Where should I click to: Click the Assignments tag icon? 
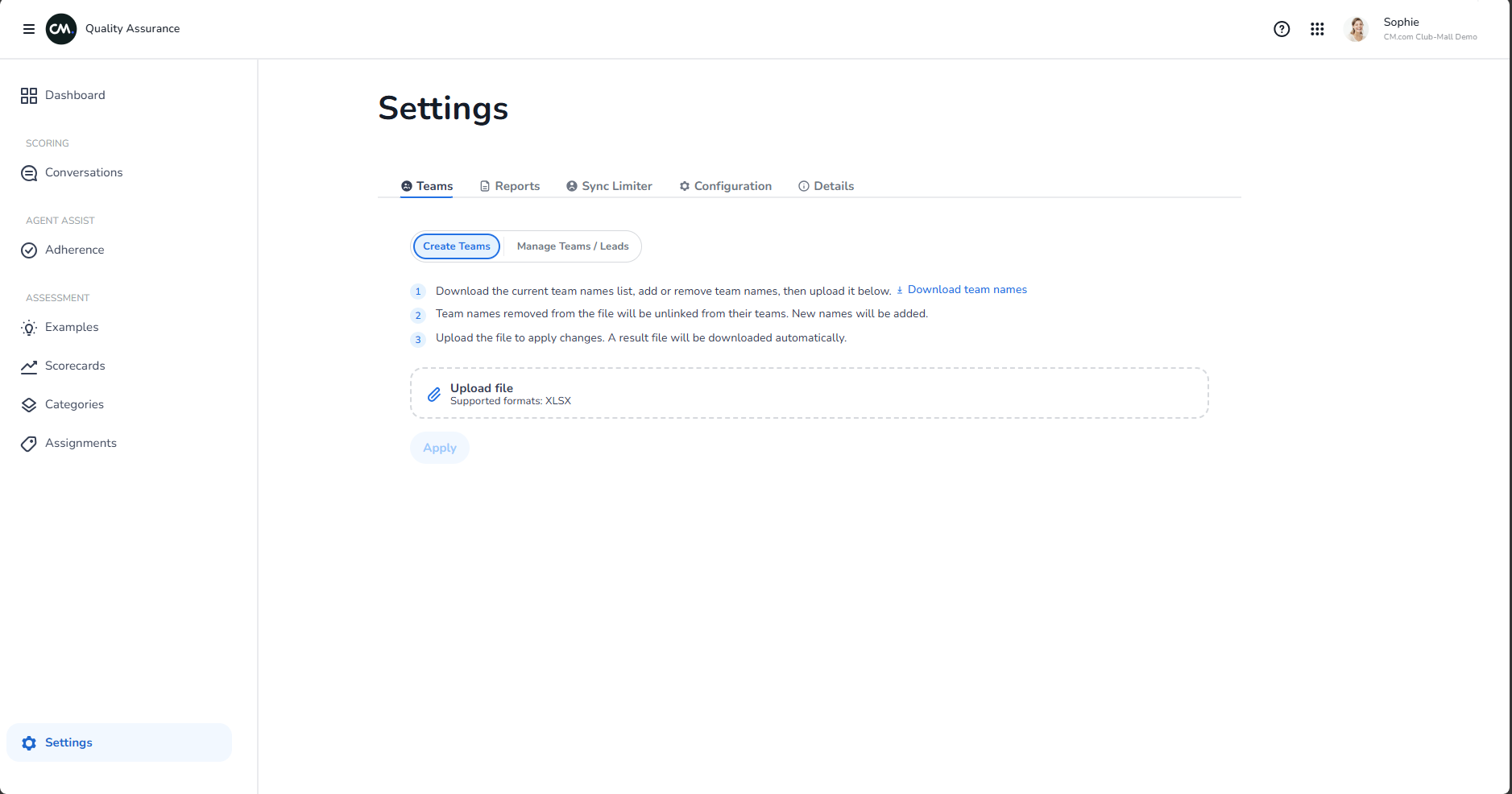coord(29,444)
